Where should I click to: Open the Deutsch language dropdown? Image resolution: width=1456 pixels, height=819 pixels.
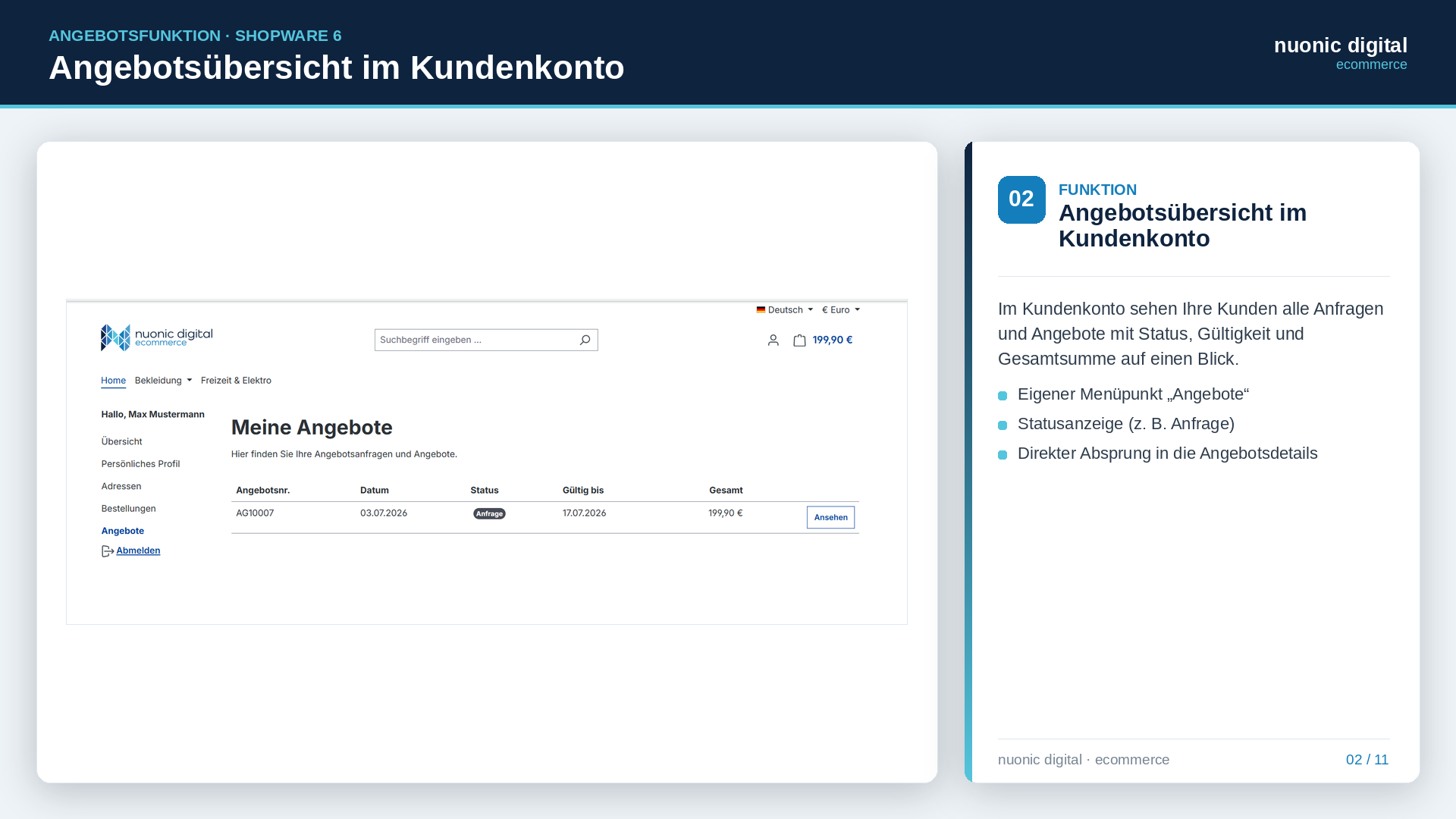[x=785, y=309]
